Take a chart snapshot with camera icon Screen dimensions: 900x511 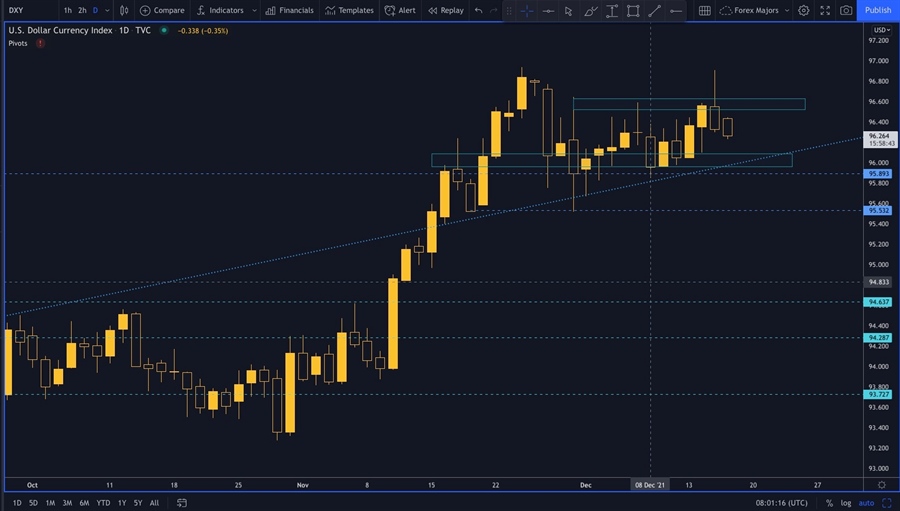(846, 10)
